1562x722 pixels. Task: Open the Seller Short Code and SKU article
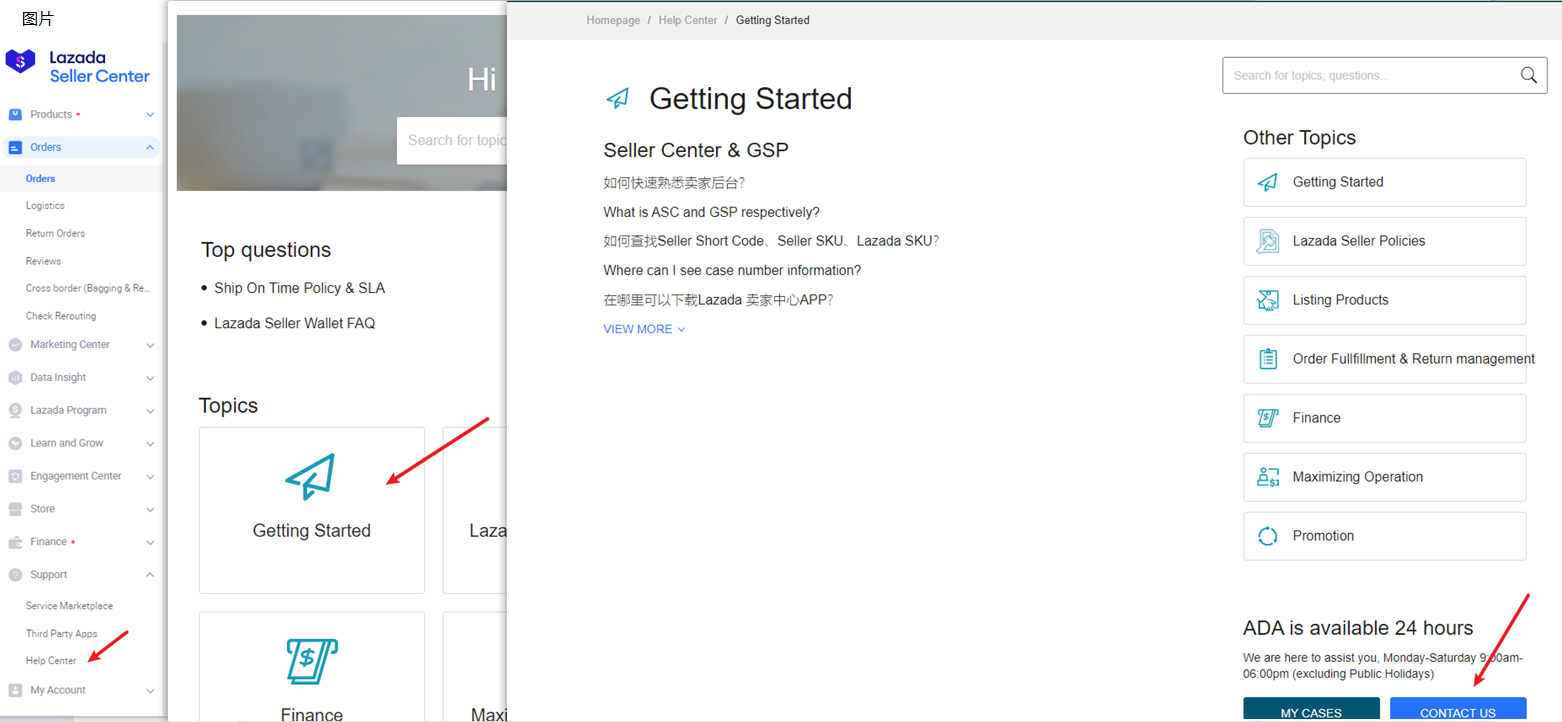(x=771, y=241)
